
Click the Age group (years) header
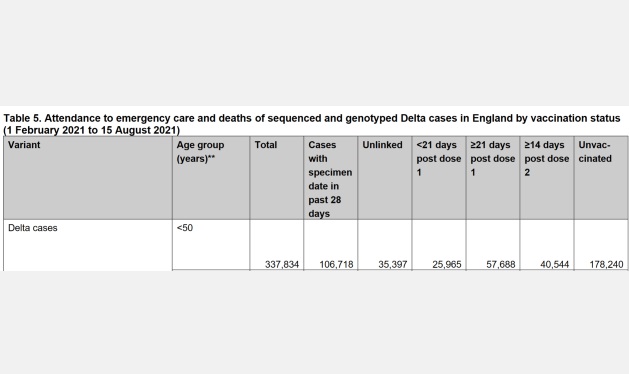click(200, 152)
